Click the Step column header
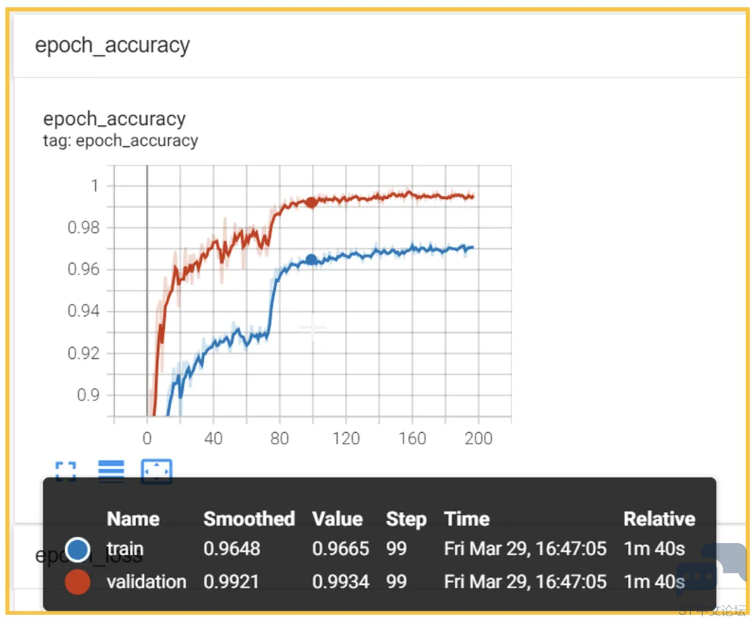 tap(406, 519)
